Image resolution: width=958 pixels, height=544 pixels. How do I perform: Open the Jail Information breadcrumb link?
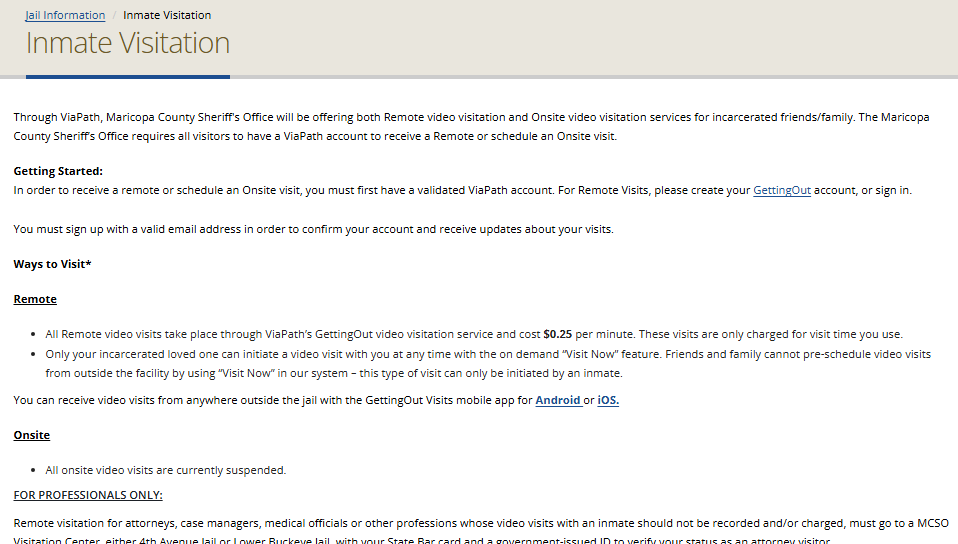(x=65, y=15)
